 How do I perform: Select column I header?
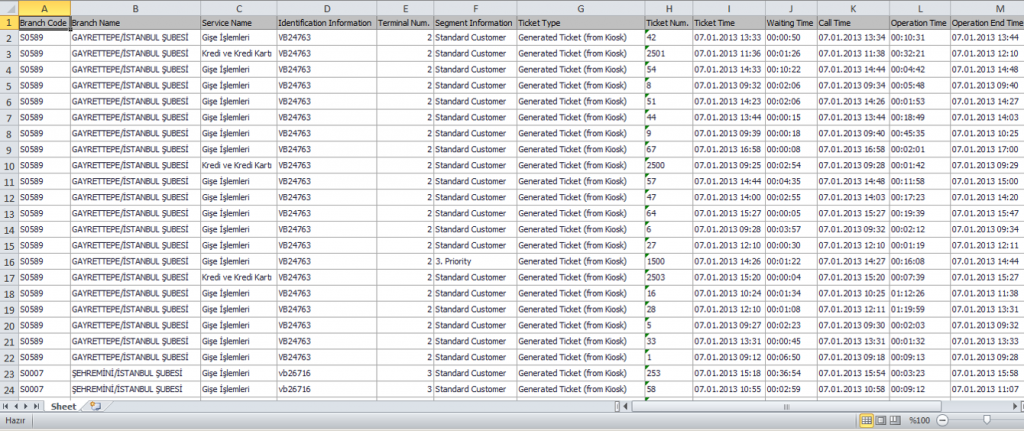pos(729,9)
